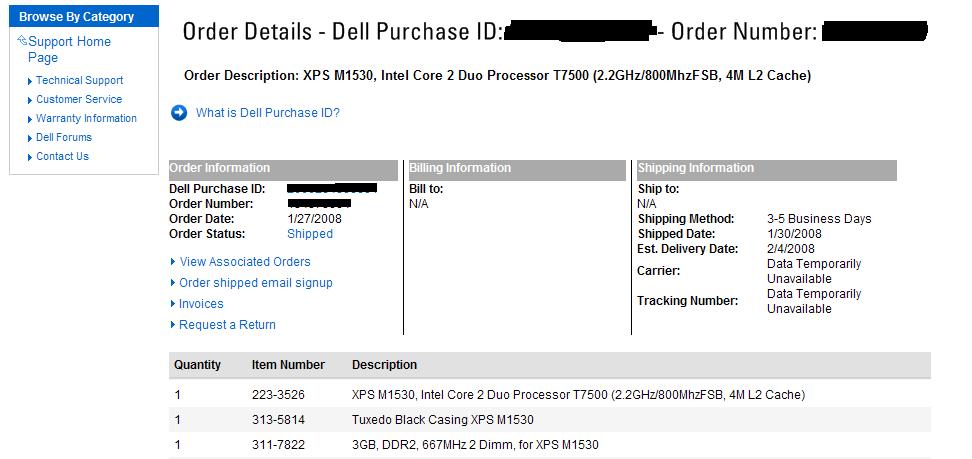Click the triangle beside Order shipped email signup
The image size is (972, 459).
173,283
